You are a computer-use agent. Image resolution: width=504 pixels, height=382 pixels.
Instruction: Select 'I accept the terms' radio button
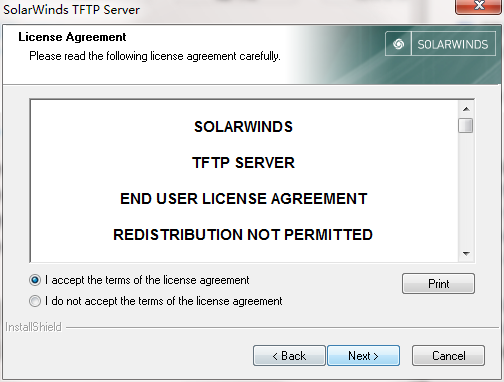[35, 280]
